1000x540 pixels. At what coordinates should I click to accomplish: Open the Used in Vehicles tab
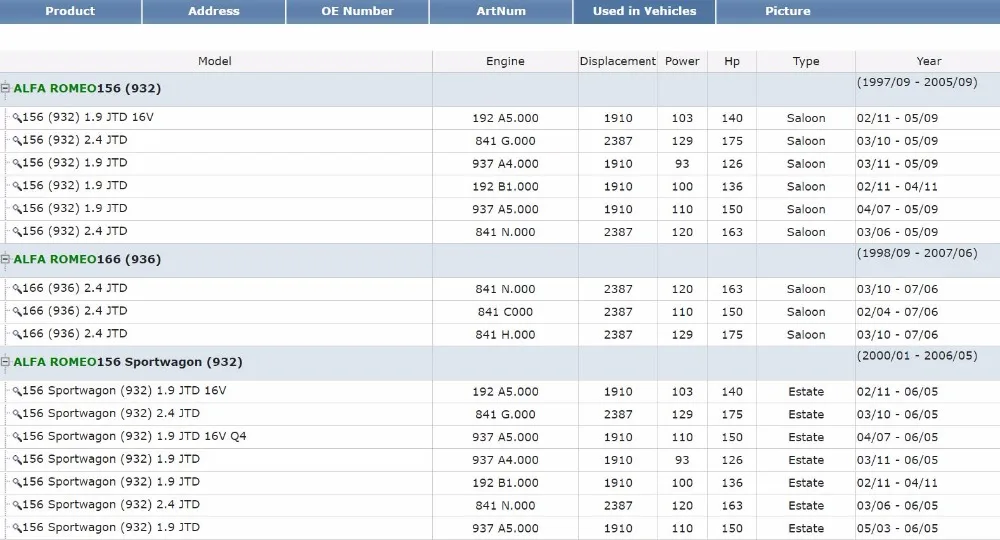pyautogui.click(x=644, y=11)
